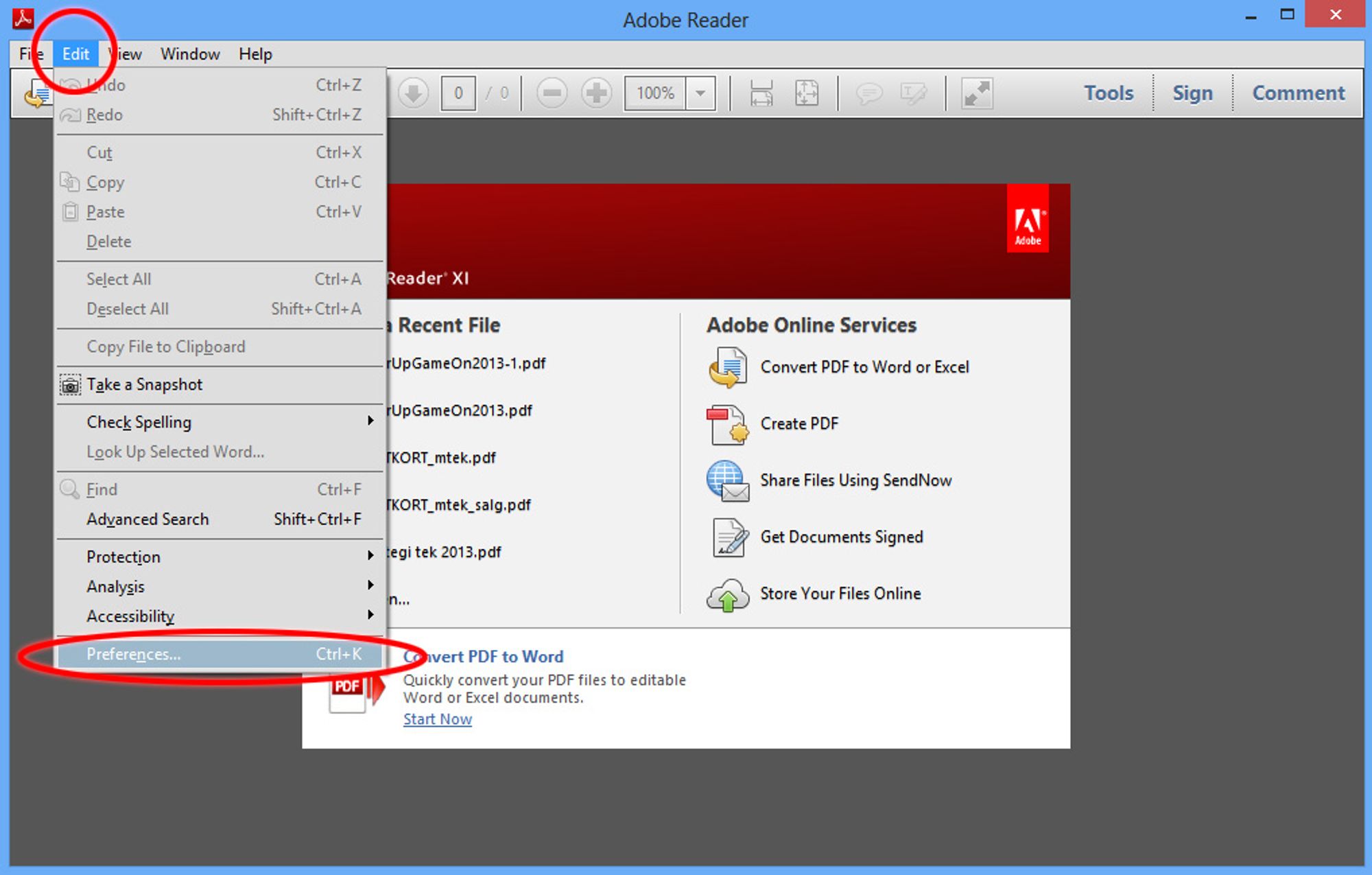Click the Start Now link

[438, 719]
